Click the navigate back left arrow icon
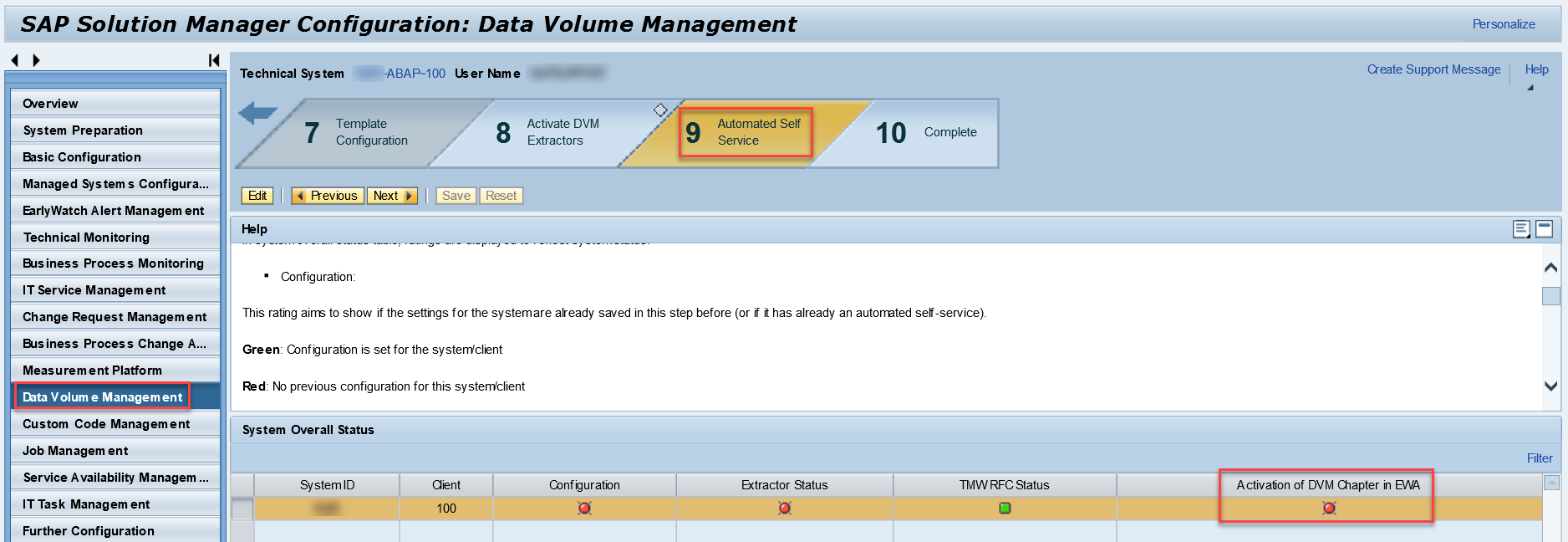The width and height of the screenshot is (1568, 542). pos(14,60)
